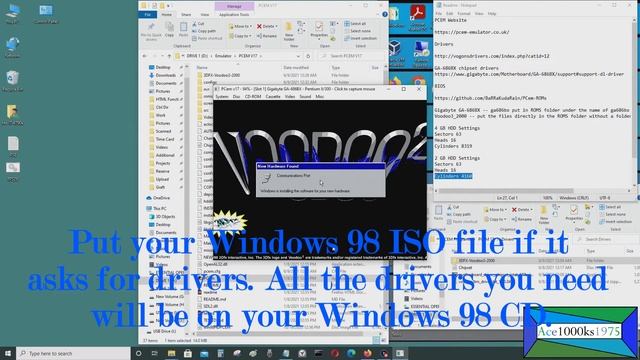The image size is (640, 360).
Task: Click Rename in the Organize group
Action: (x=267, y=36)
